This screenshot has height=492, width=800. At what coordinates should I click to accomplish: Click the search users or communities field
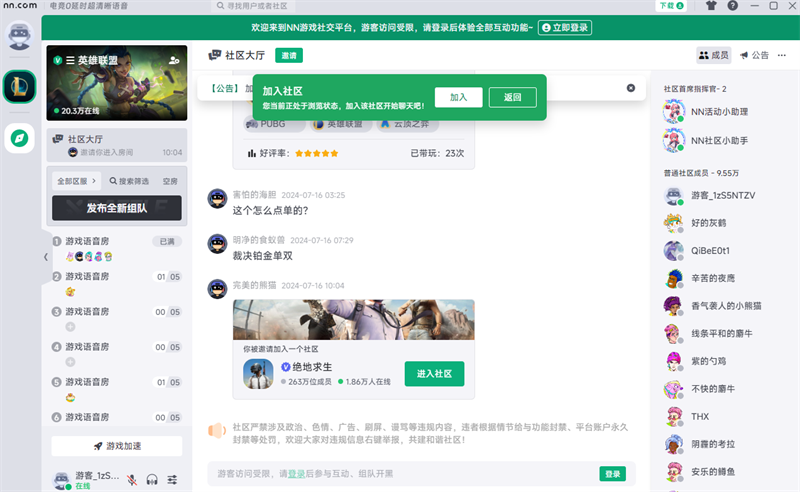click(253, 6)
